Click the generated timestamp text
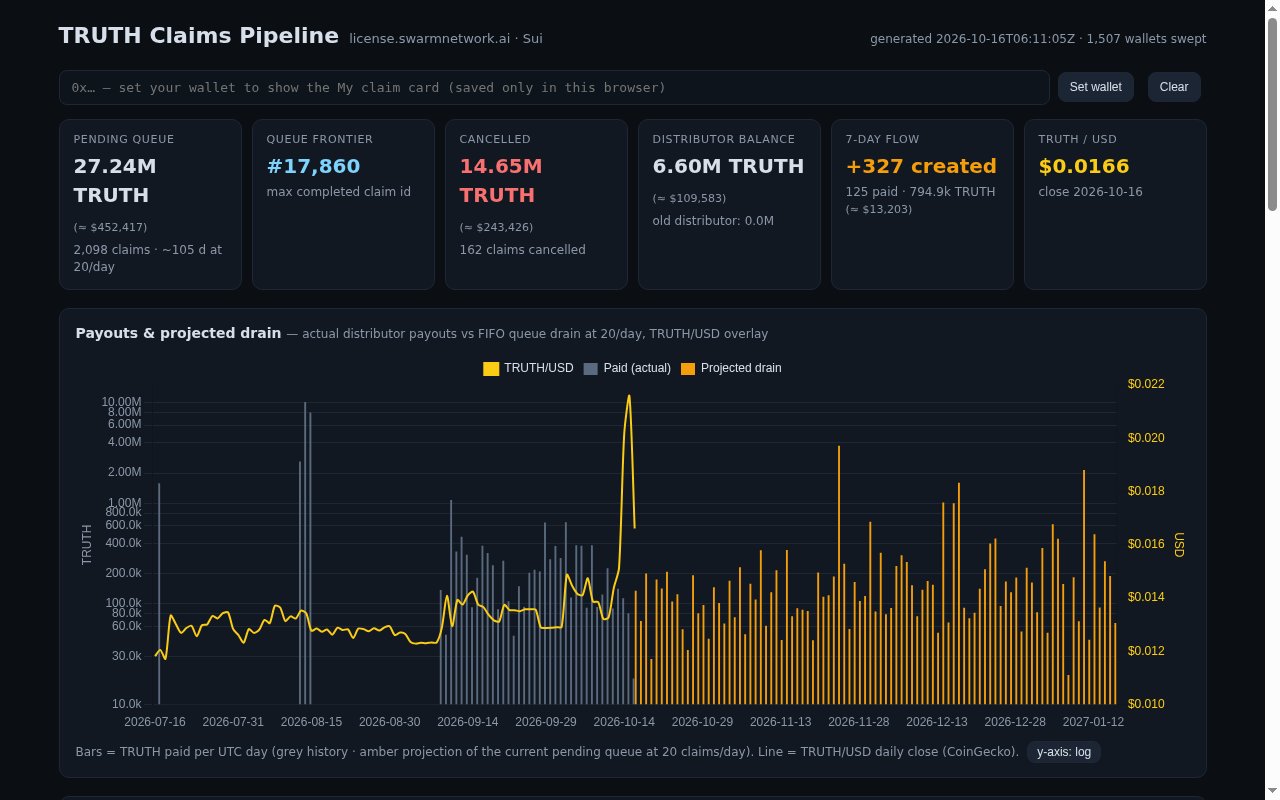The image size is (1280, 800). (1038, 39)
